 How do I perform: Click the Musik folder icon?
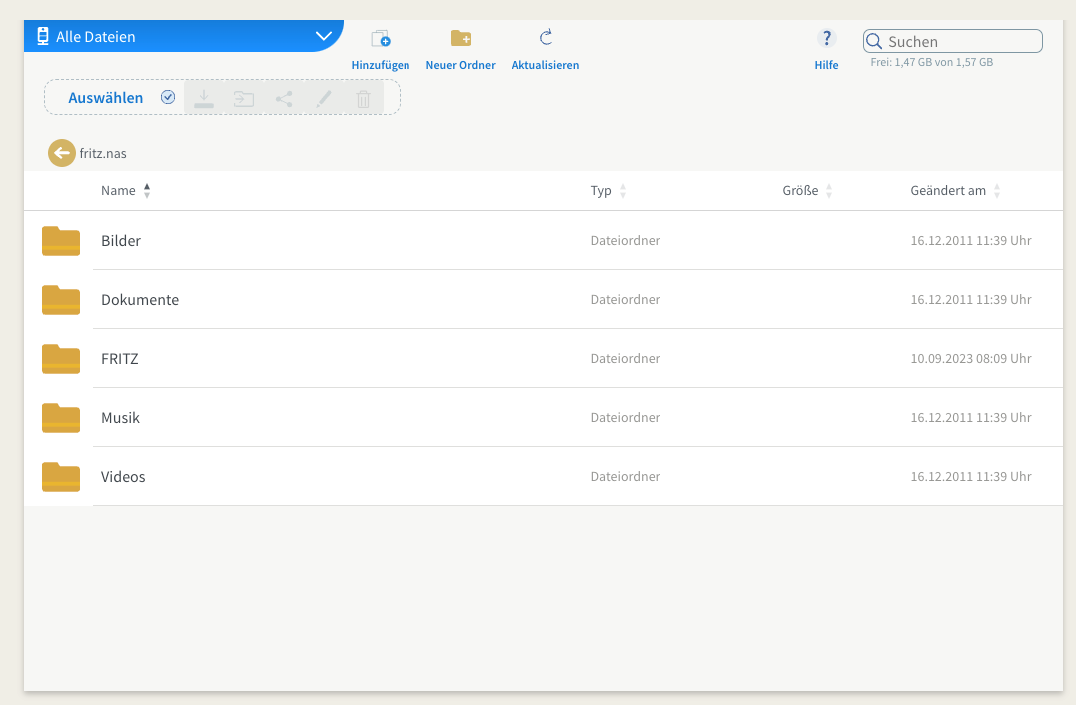click(61, 418)
